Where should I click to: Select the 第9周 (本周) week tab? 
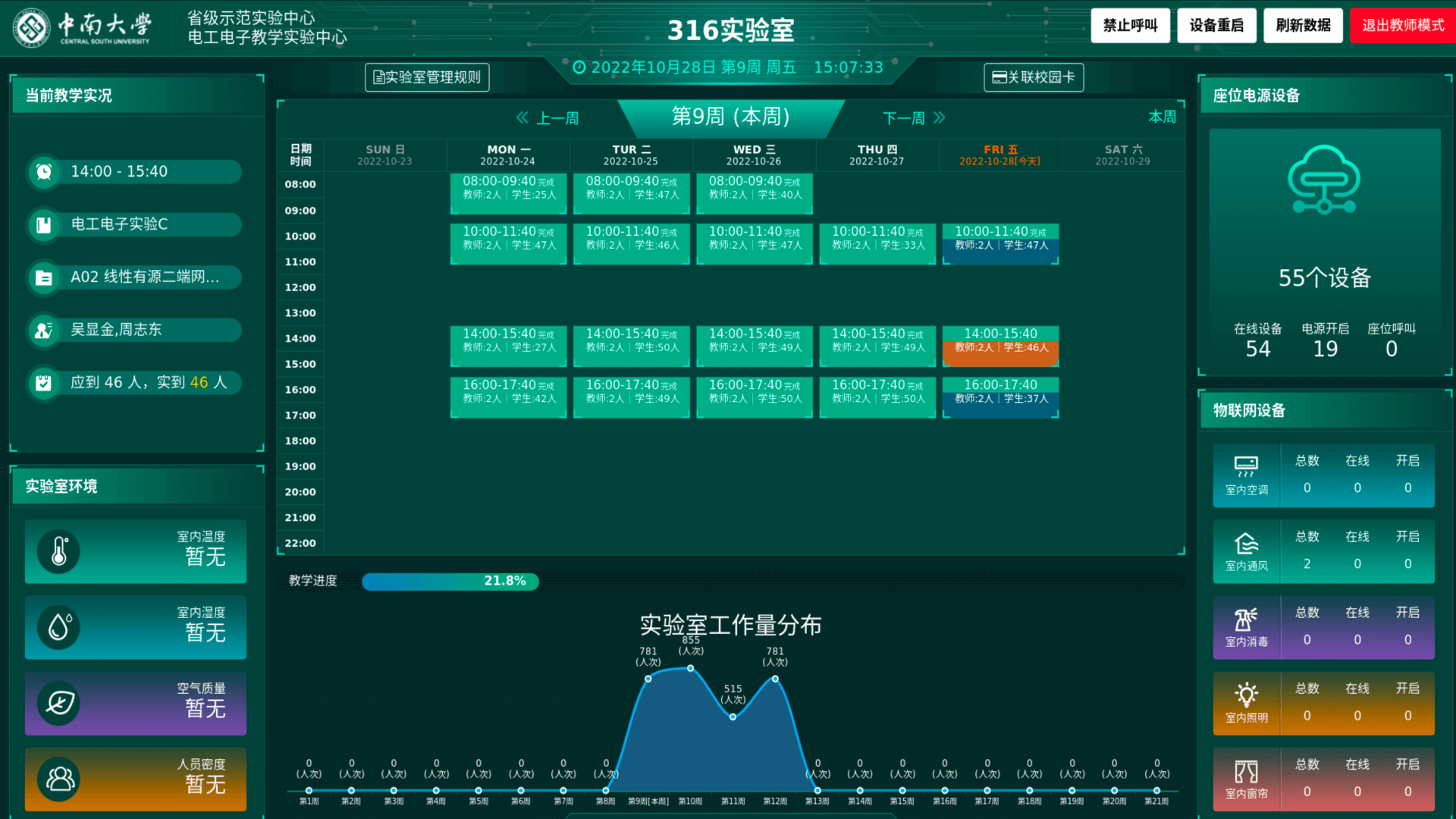click(730, 118)
